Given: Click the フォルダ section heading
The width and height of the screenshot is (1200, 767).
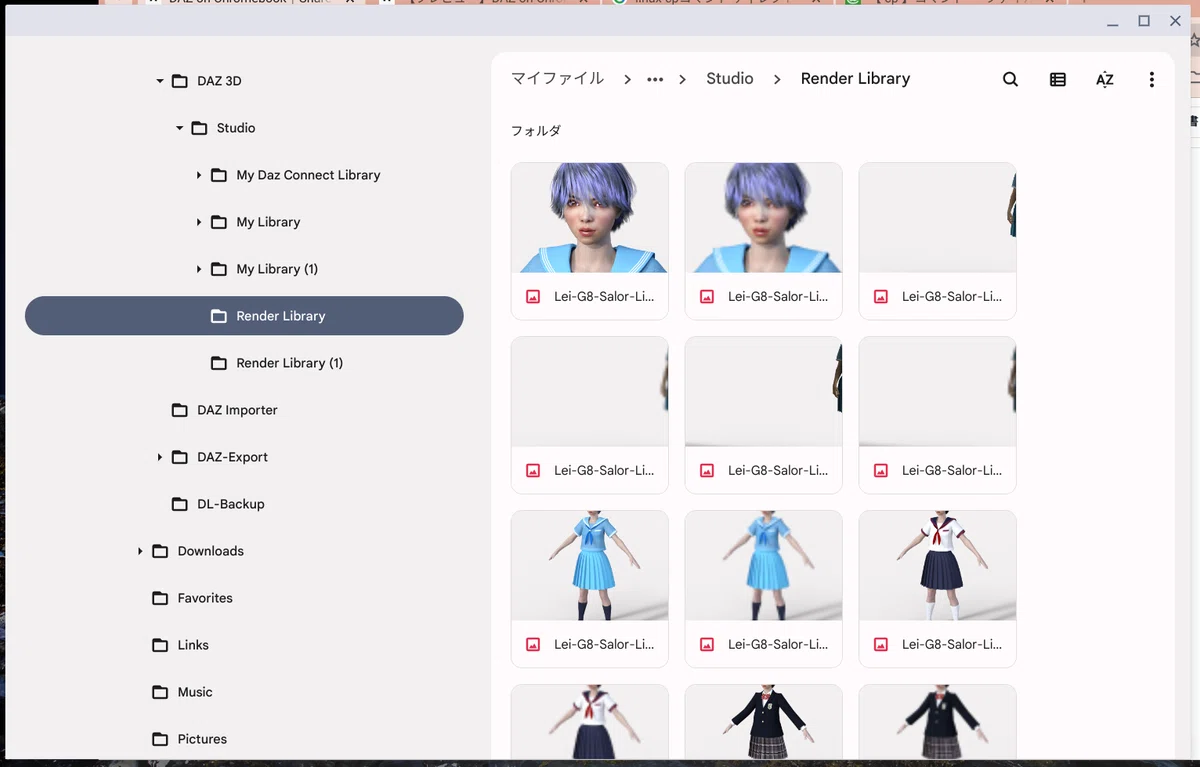Looking at the screenshot, I should [536, 131].
